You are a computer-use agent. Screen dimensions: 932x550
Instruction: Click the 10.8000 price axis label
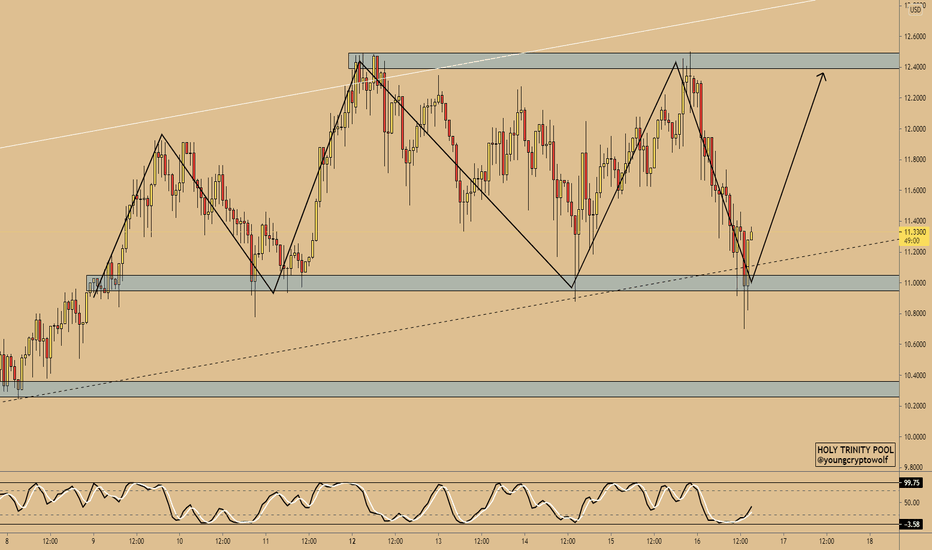pyautogui.click(x=914, y=313)
